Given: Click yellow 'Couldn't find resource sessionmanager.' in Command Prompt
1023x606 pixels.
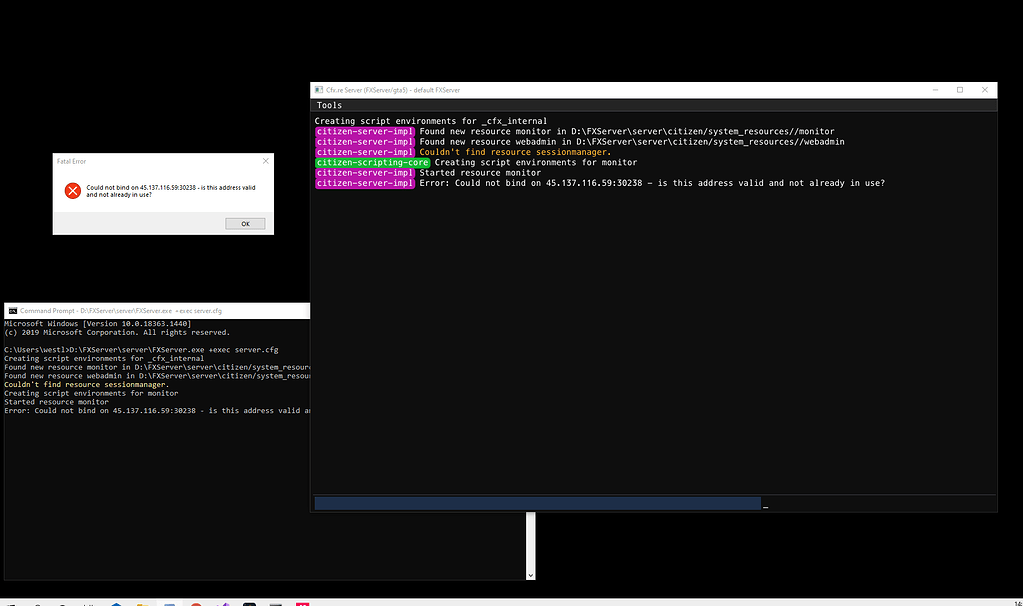Looking at the screenshot, I should (86, 384).
